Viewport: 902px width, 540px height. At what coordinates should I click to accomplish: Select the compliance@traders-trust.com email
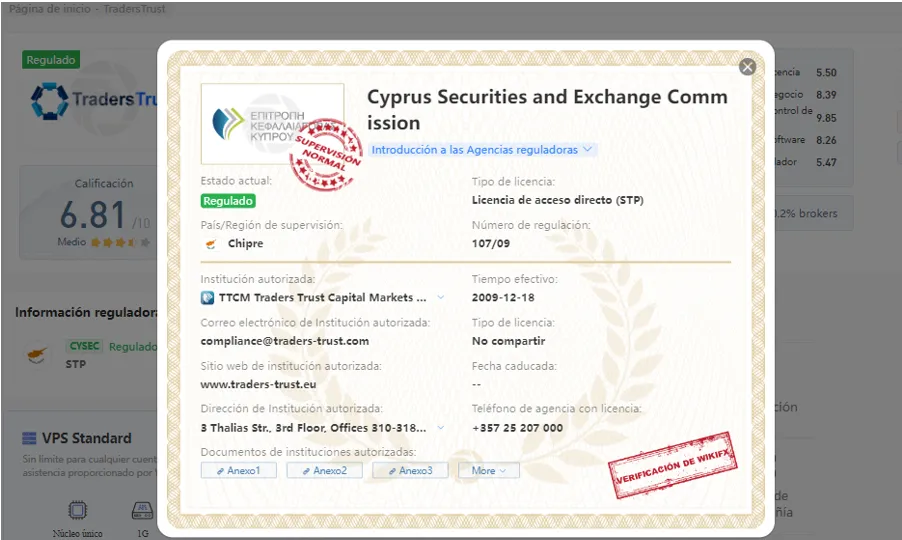(285, 341)
